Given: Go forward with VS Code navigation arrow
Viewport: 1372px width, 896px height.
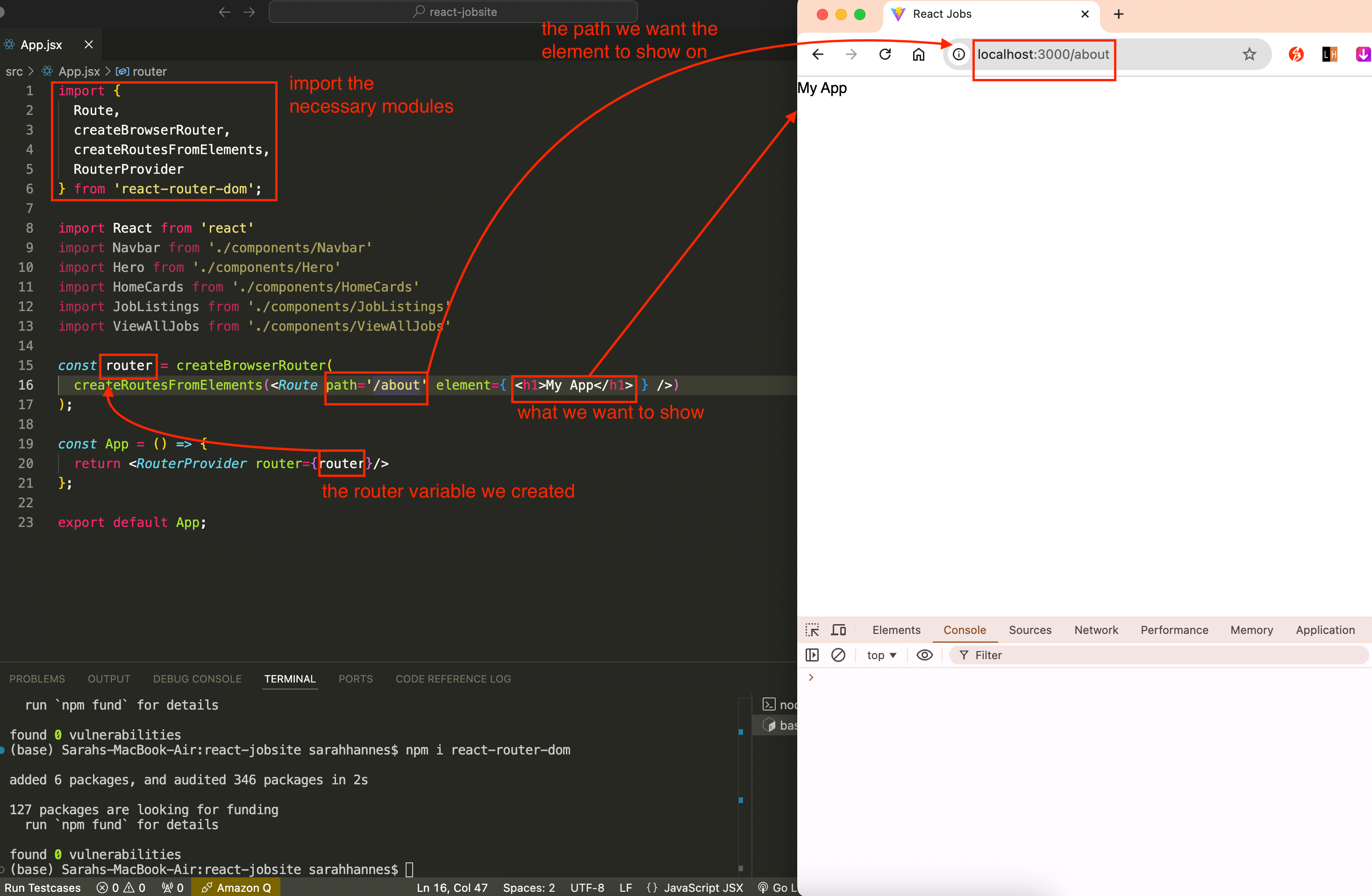Looking at the screenshot, I should click(x=249, y=12).
